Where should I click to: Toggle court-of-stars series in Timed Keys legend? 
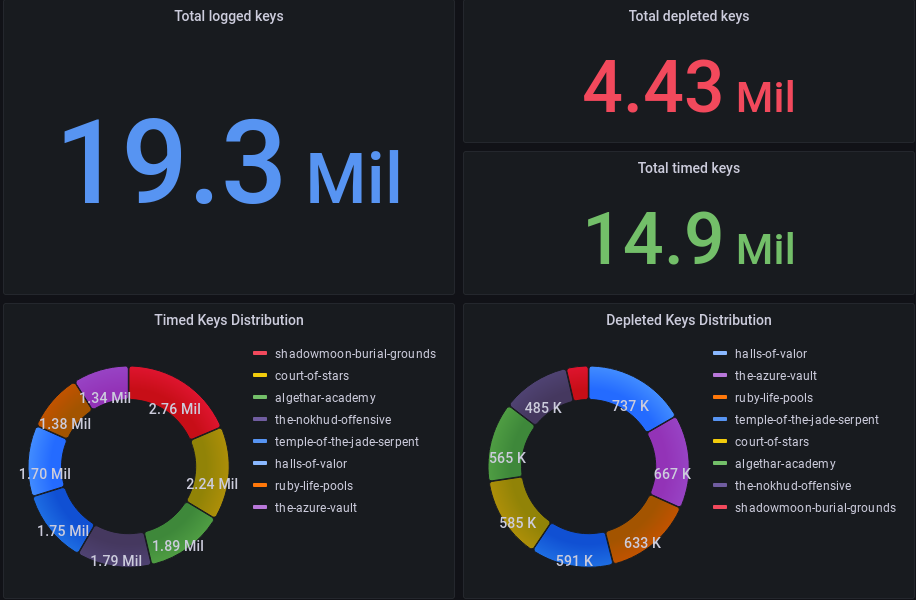[x=312, y=376]
